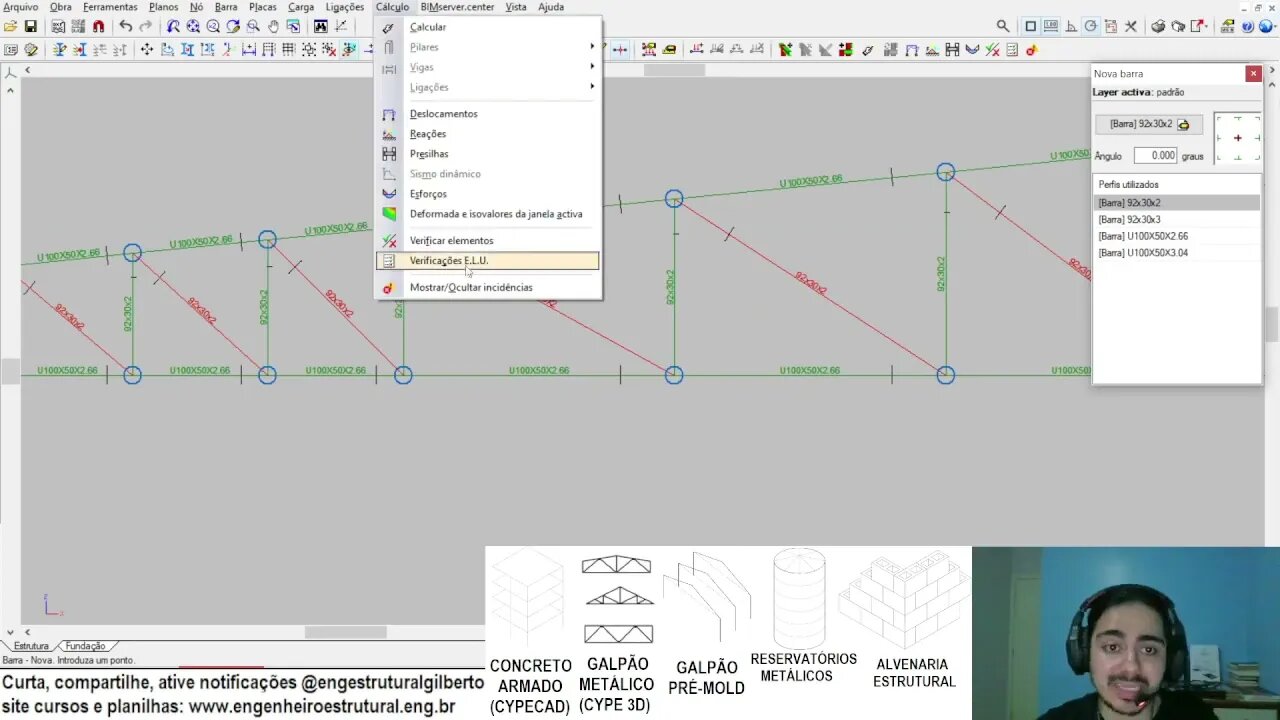
Task: Expand the Vigas submenu
Action: click(489, 67)
